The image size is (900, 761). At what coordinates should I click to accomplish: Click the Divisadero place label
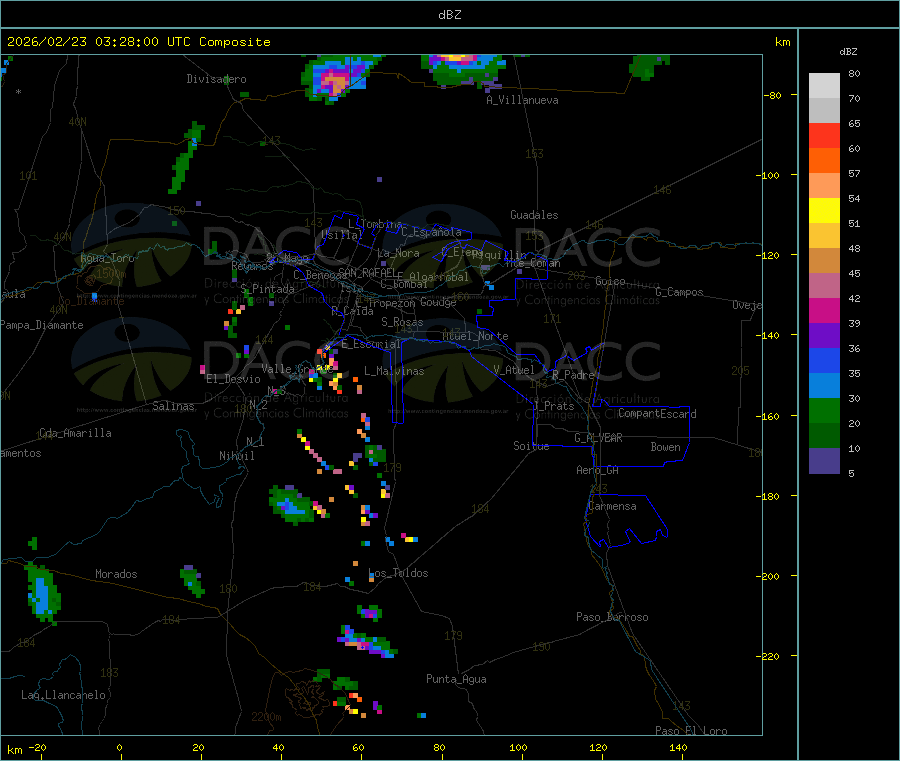(x=216, y=79)
